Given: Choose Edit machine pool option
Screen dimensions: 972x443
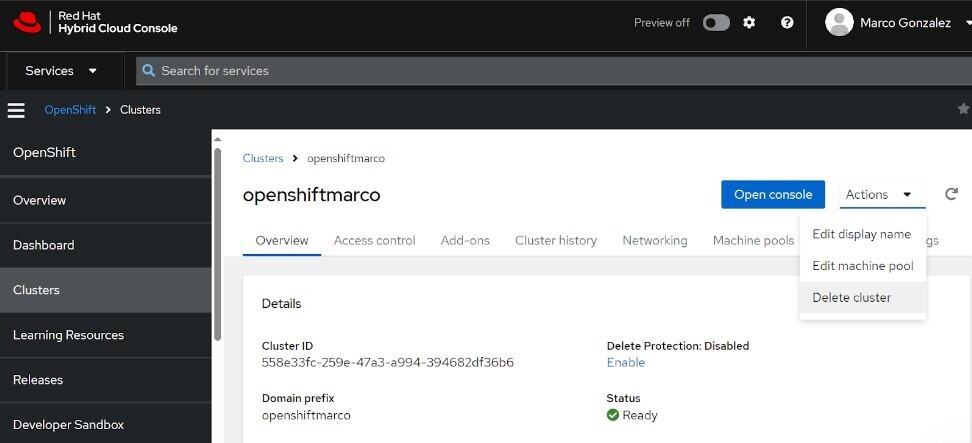Looking at the screenshot, I should coord(862,266).
